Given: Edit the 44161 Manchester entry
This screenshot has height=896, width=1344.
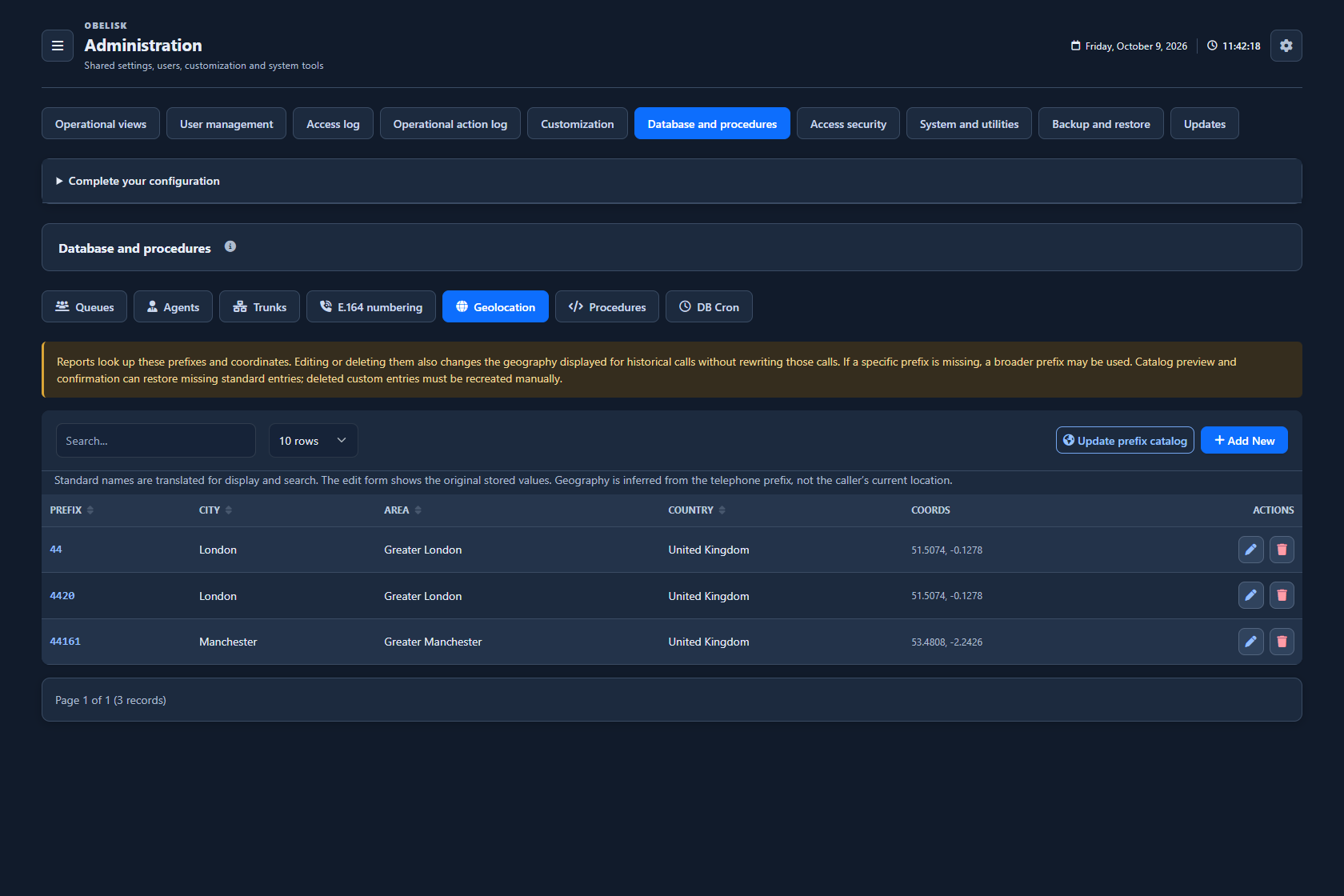Looking at the screenshot, I should (1250, 642).
